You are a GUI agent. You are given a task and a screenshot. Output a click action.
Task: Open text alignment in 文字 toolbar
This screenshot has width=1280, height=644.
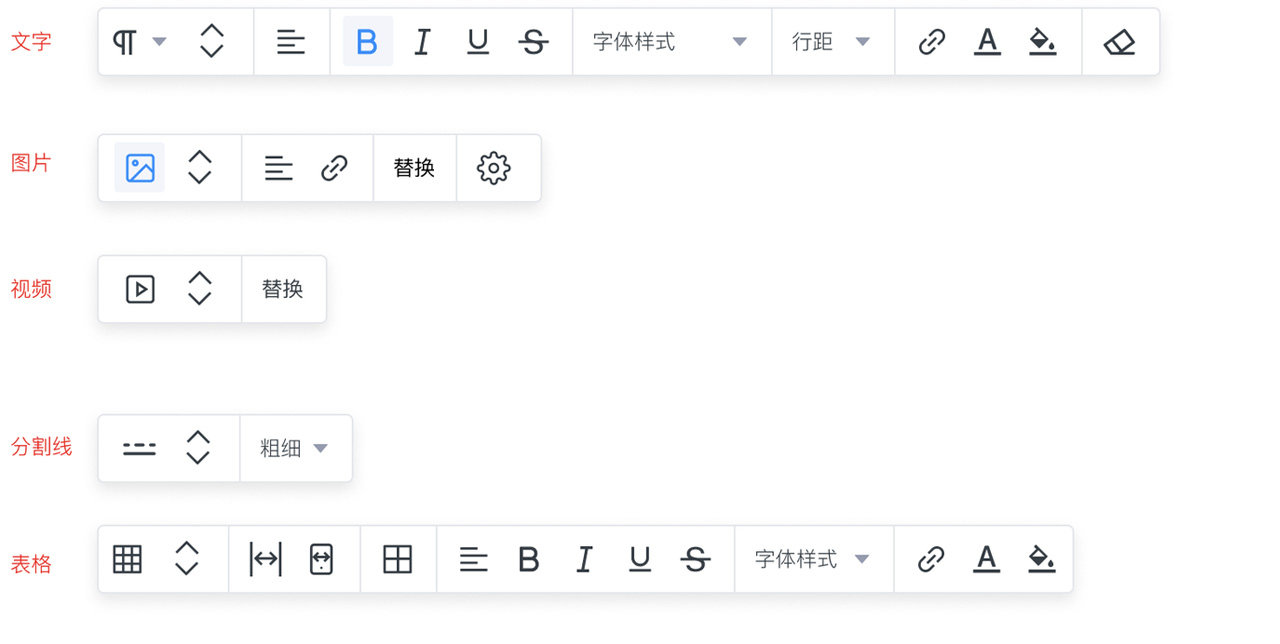(291, 42)
